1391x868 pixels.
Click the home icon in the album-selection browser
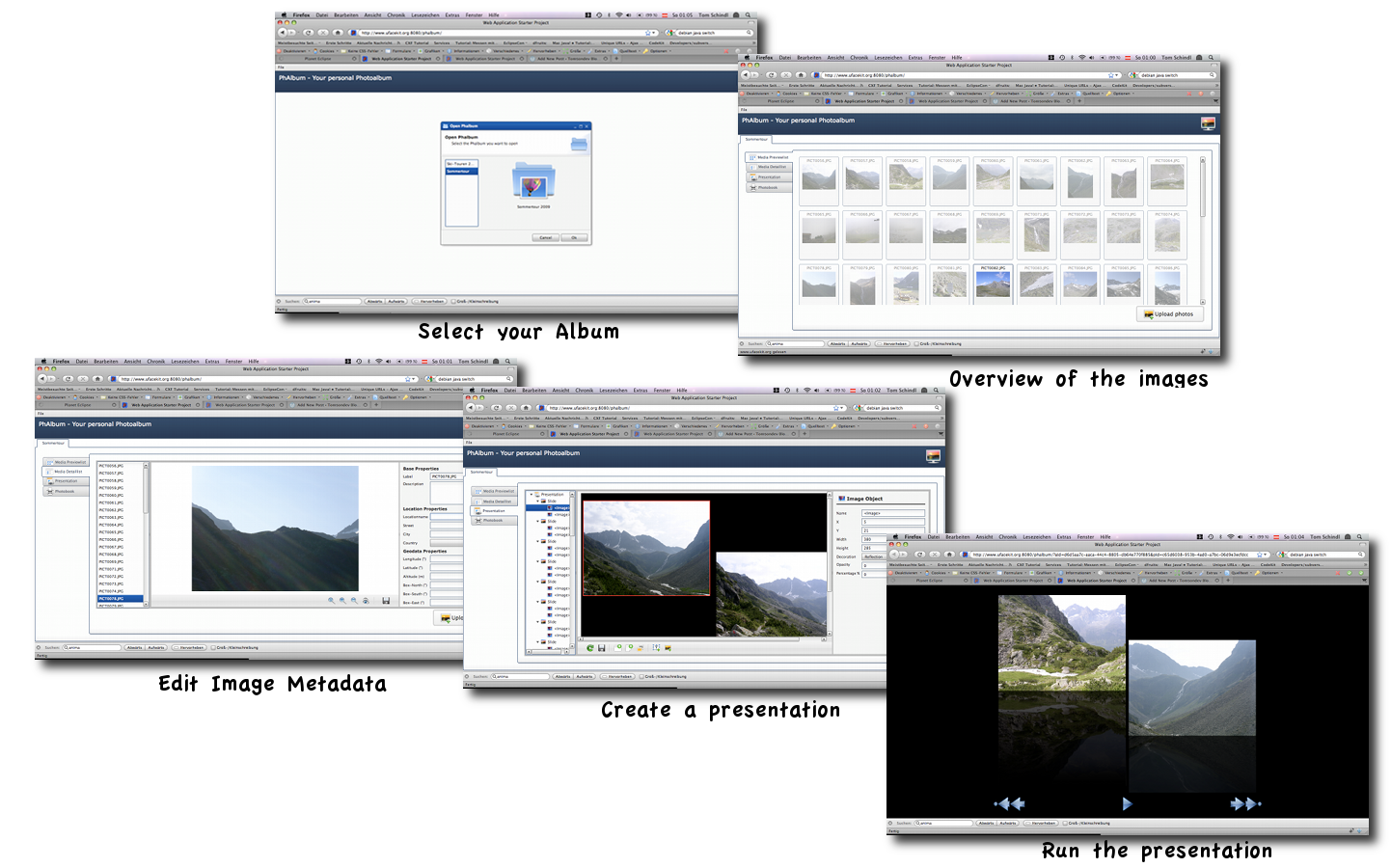click(338, 33)
